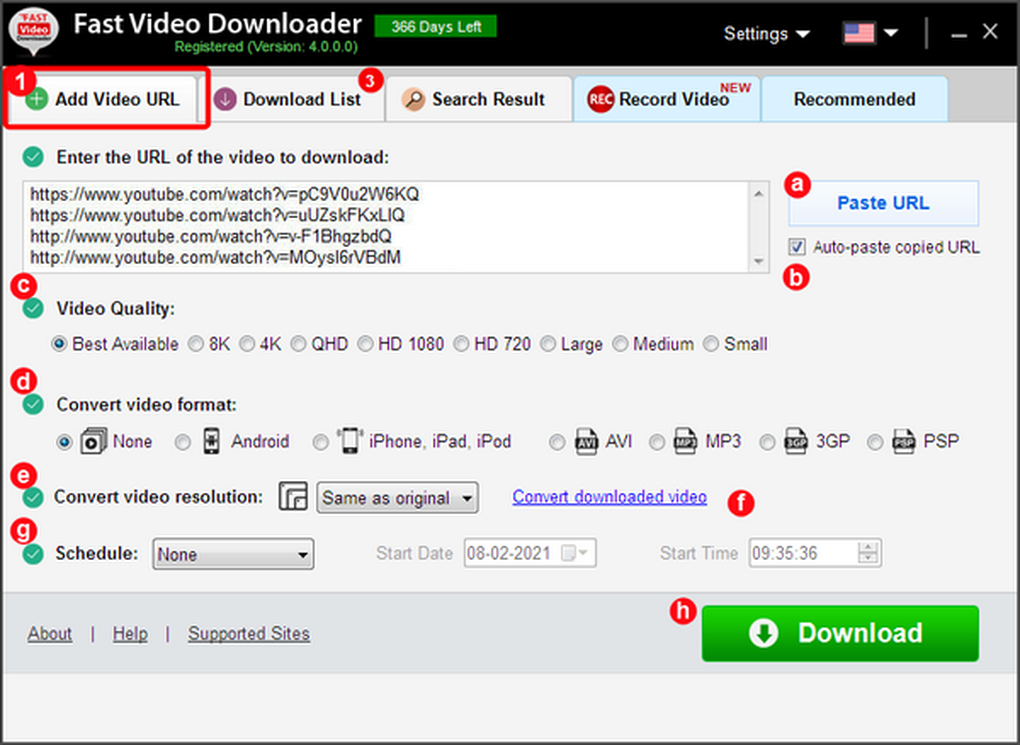
Task: Click the Paste URL button
Action: tap(883, 203)
